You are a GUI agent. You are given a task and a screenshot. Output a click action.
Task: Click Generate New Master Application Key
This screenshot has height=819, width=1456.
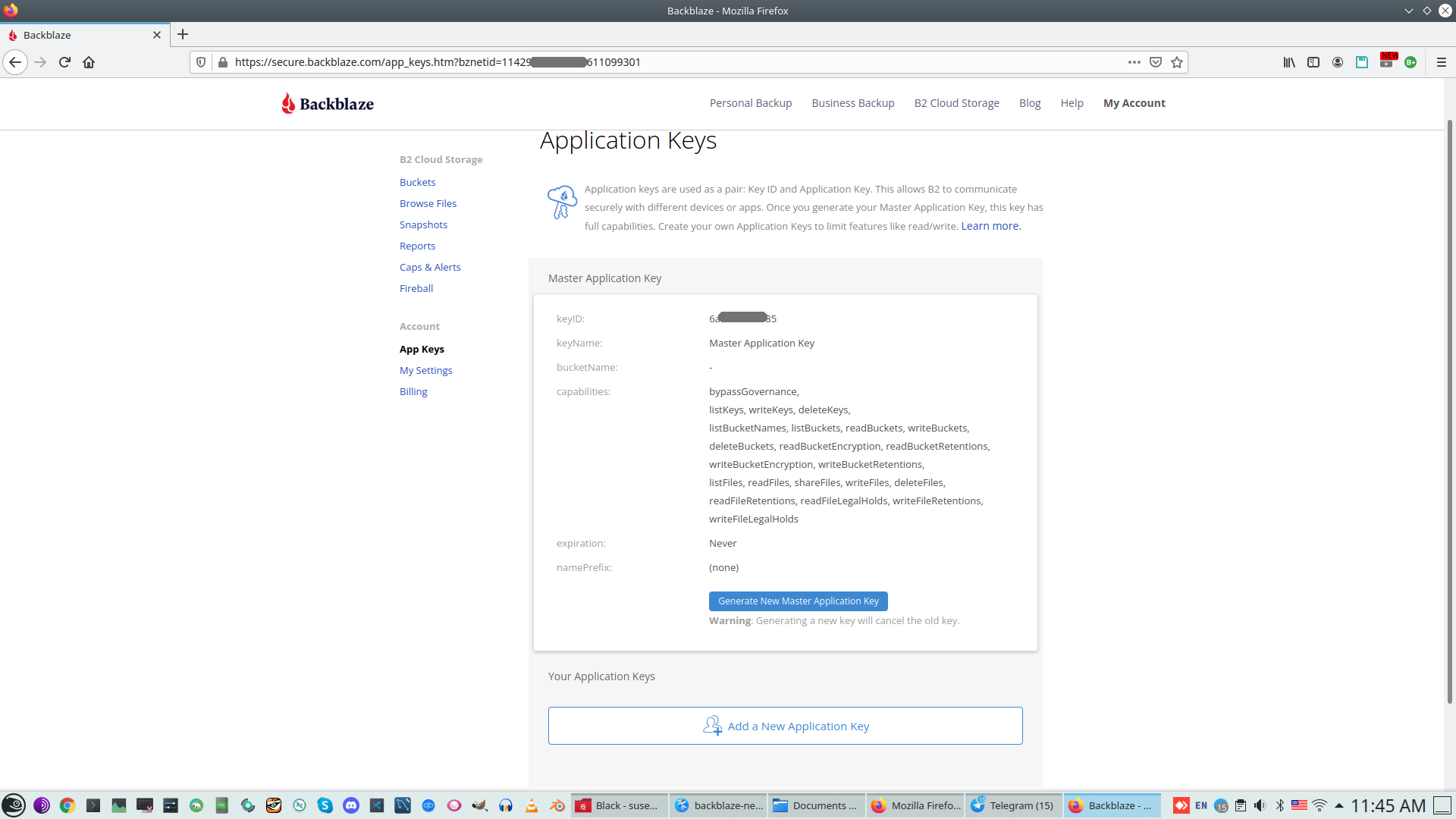798,601
